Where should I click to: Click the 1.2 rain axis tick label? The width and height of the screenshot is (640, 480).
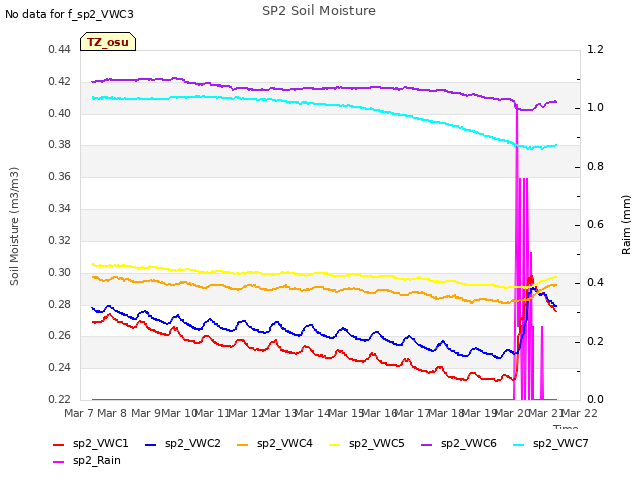point(595,49)
